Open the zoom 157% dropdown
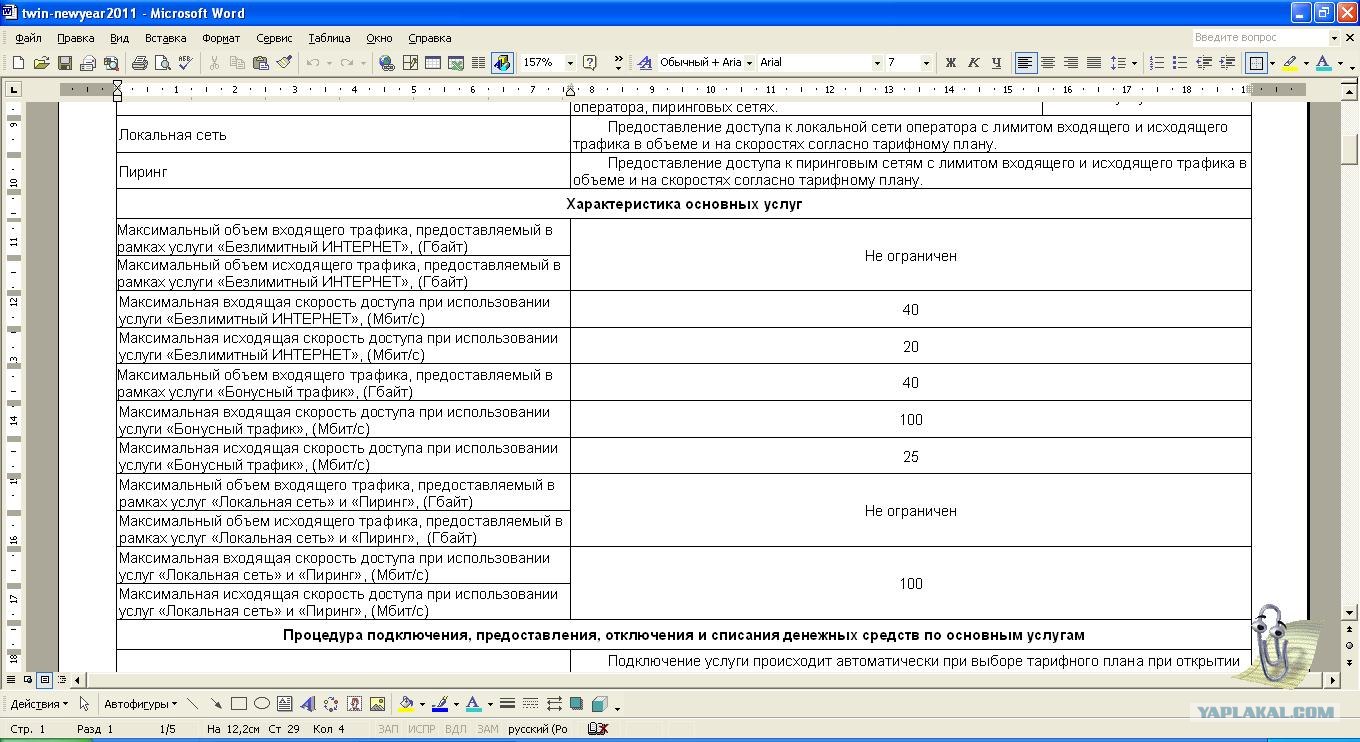The image size is (1360, 742). click(x=570, y=63)
